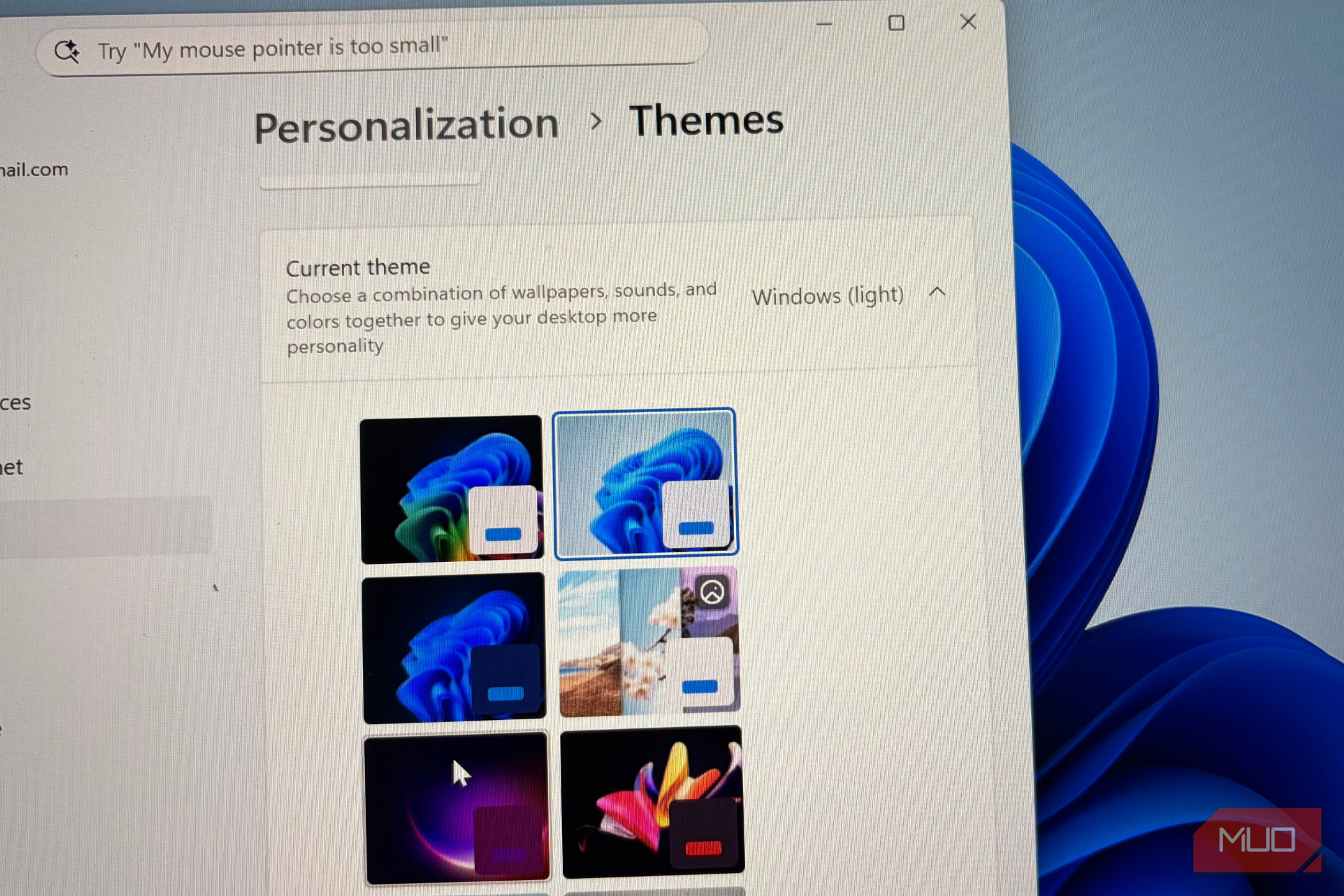
Task: Apply the Windows spotlight landscape theme
Action: pyautogui.click(x=649, y=641)
